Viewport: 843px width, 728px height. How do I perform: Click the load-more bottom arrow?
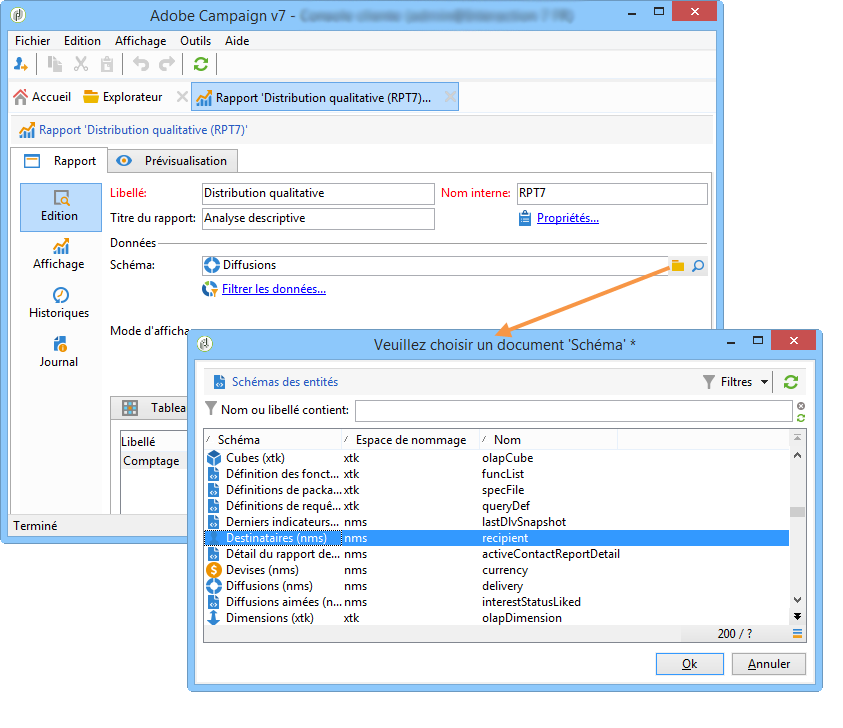tap(797, 616)
